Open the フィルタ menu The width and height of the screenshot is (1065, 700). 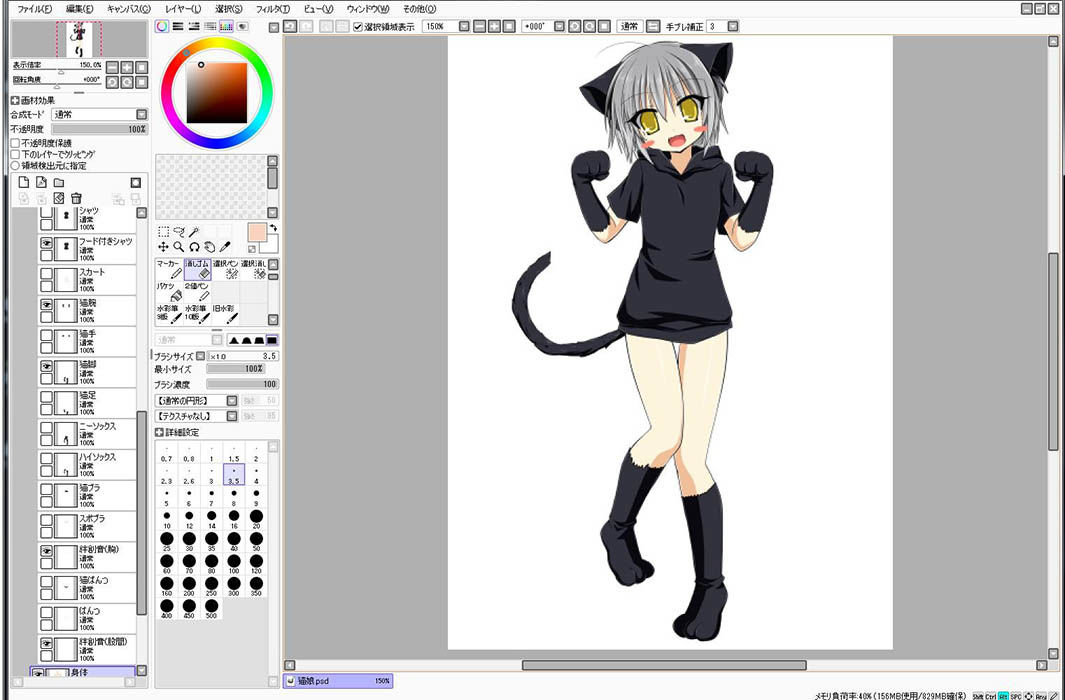272,9
